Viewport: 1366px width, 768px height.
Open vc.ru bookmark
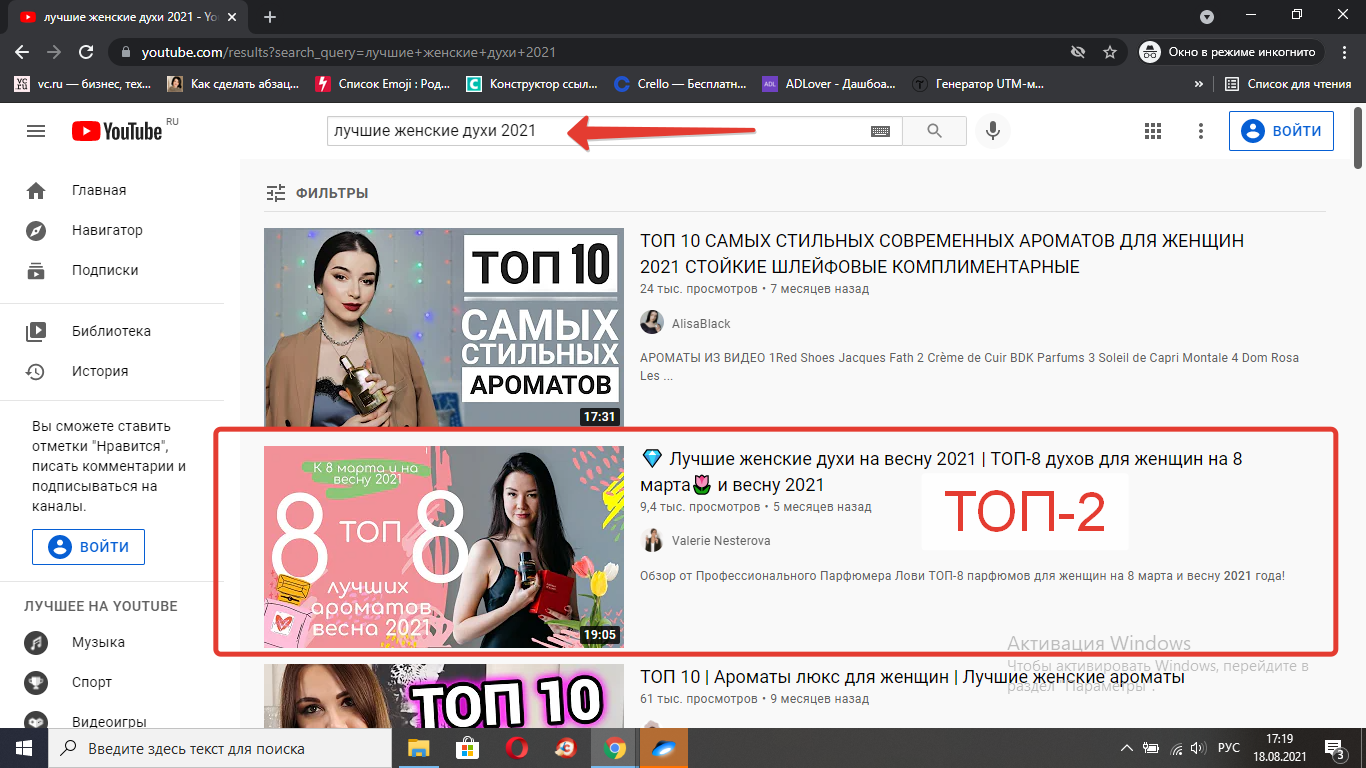point(83,84)
